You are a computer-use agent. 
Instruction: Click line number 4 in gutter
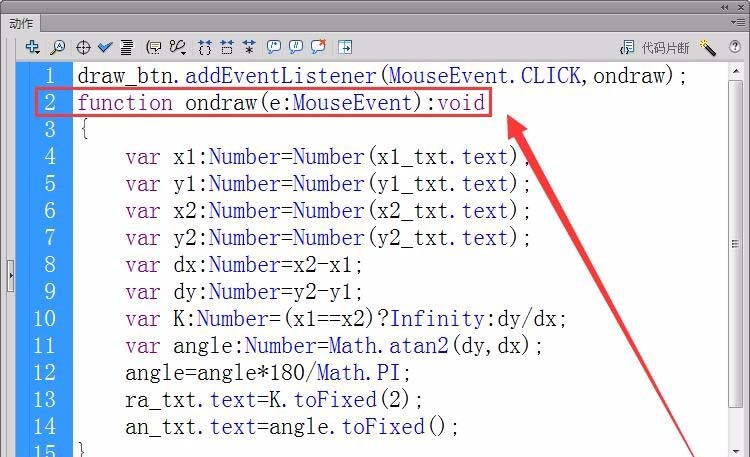[x=50, y=156]
